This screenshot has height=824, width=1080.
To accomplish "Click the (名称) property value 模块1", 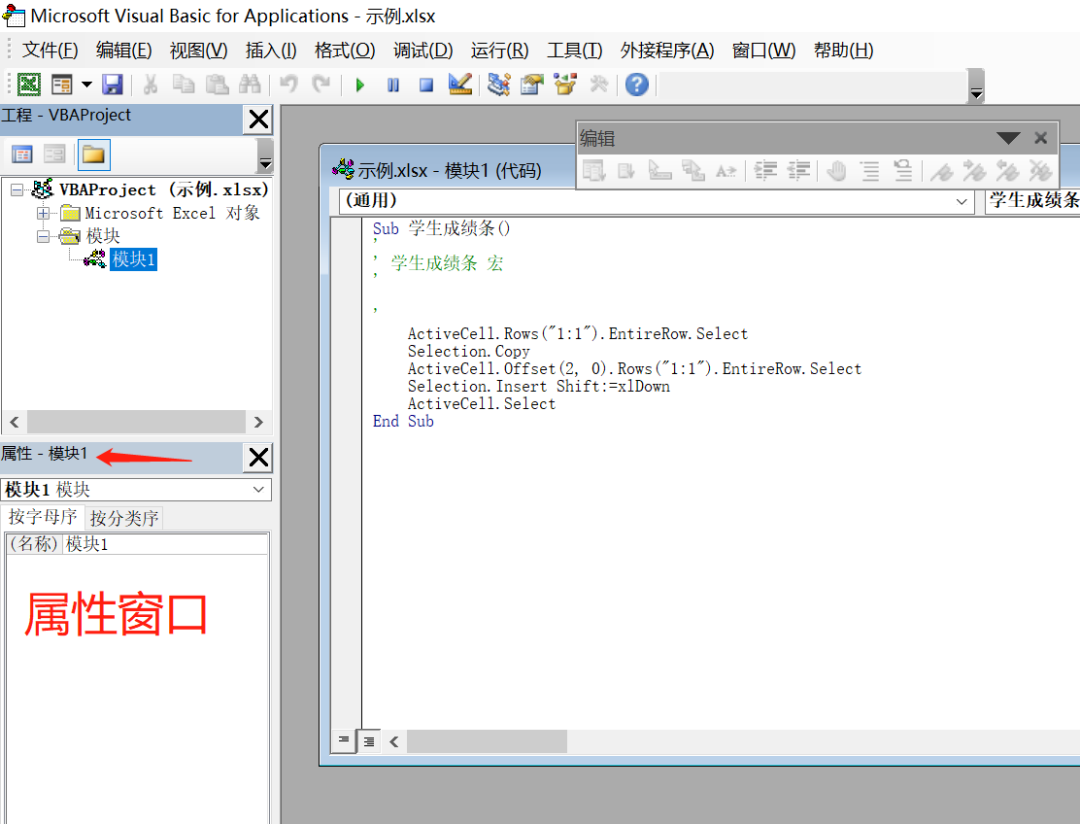I will (x=165, y=544).
